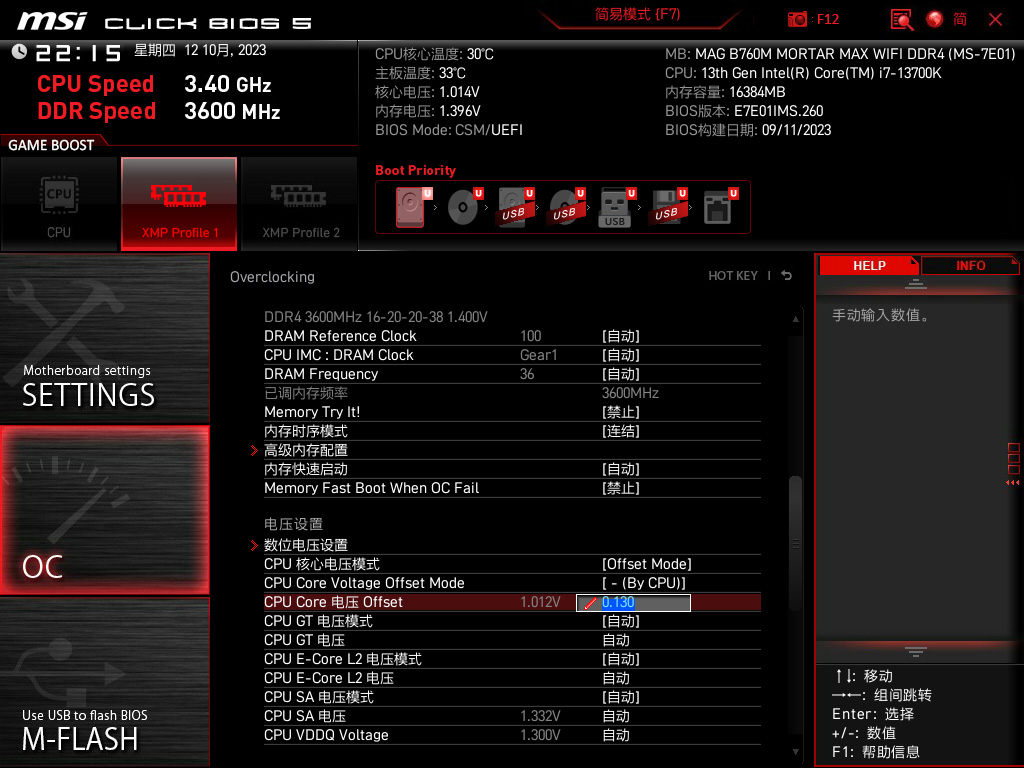1024x768 pixels.
Task: Change the CPU IMC : DRAM Clock setting
Action: [512, 355]
